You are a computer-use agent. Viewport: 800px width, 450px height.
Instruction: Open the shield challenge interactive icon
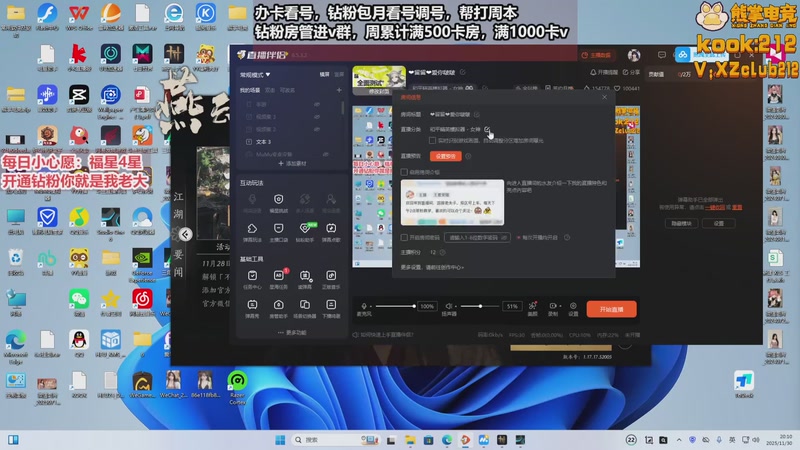(278, 203)
